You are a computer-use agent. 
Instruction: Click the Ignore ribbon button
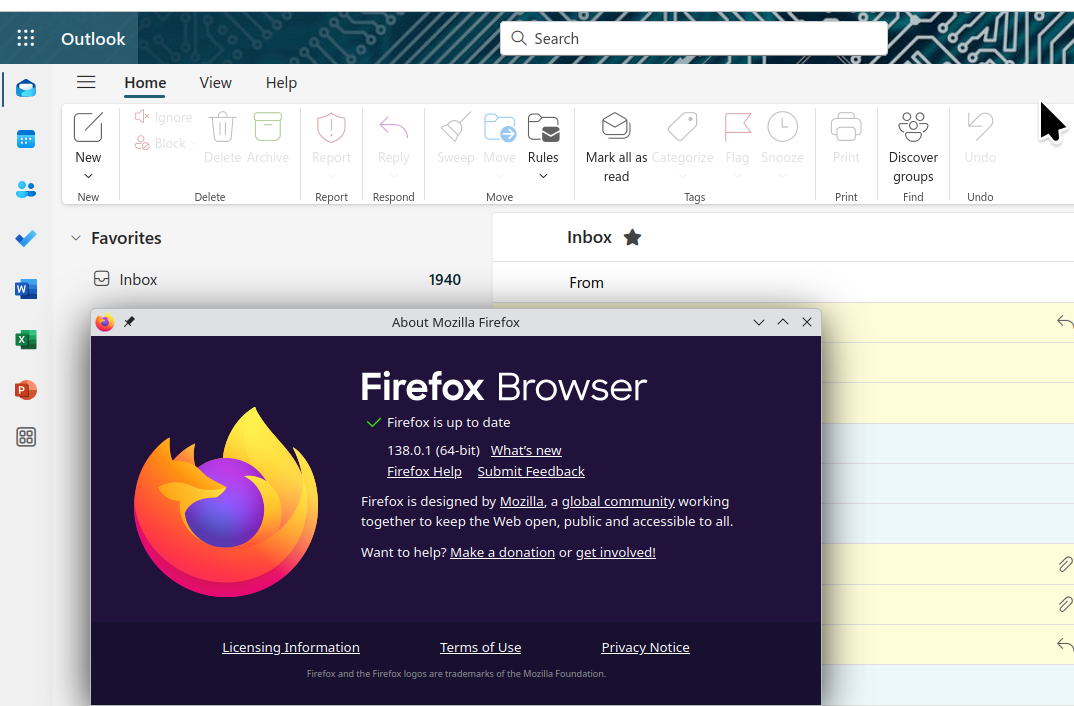pyautogui.click(x=164, y=117)
